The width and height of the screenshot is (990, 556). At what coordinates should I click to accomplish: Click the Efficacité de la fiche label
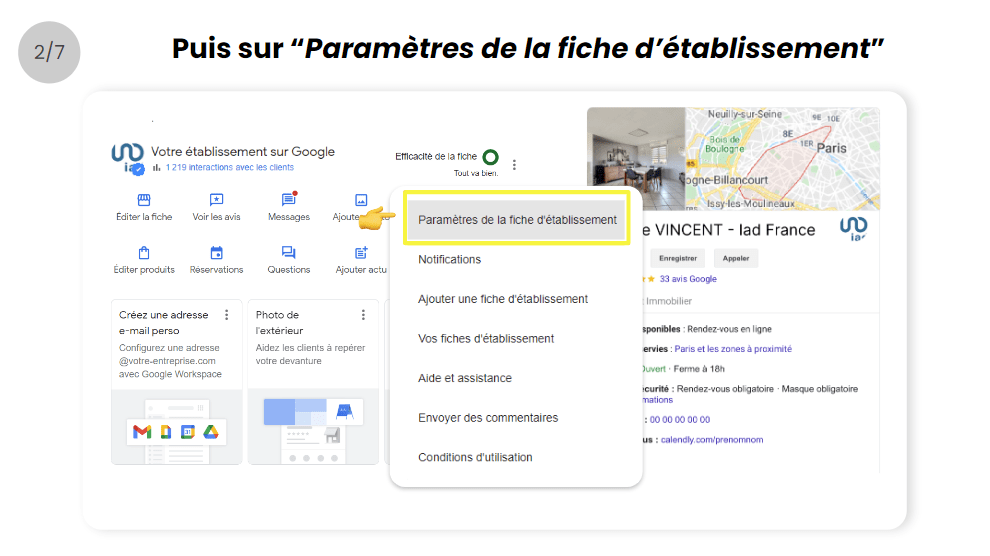click(x=436, y=157)
